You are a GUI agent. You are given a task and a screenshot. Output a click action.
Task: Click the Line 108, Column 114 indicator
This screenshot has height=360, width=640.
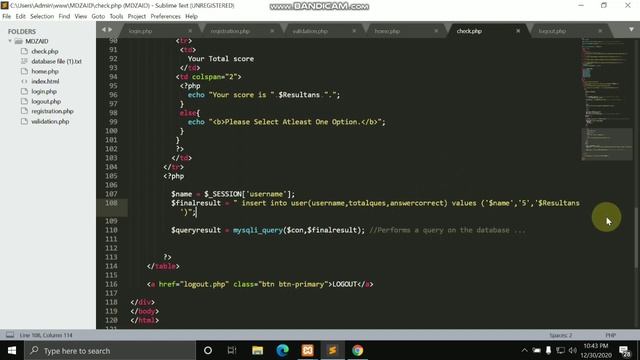pyautogui.click(x=46, y=335)
